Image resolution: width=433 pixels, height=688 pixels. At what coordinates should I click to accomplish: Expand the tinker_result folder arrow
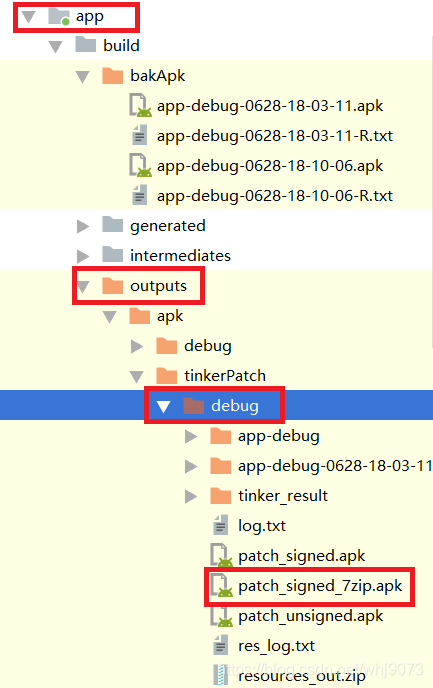point(191,497)
